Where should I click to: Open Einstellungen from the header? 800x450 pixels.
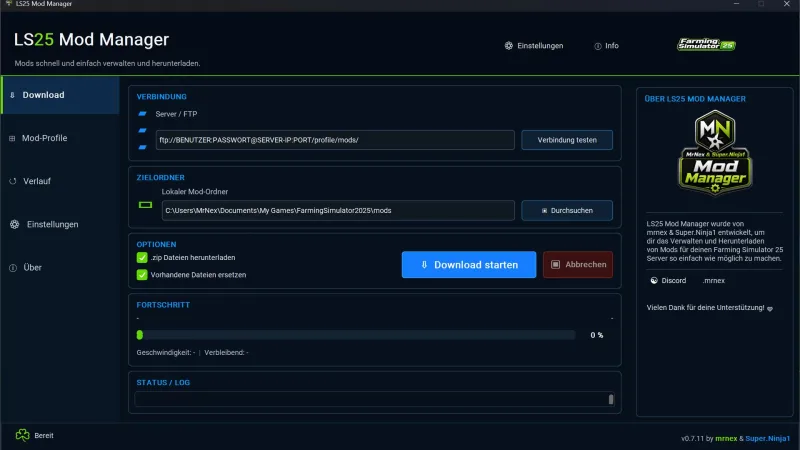pos(534,46)
